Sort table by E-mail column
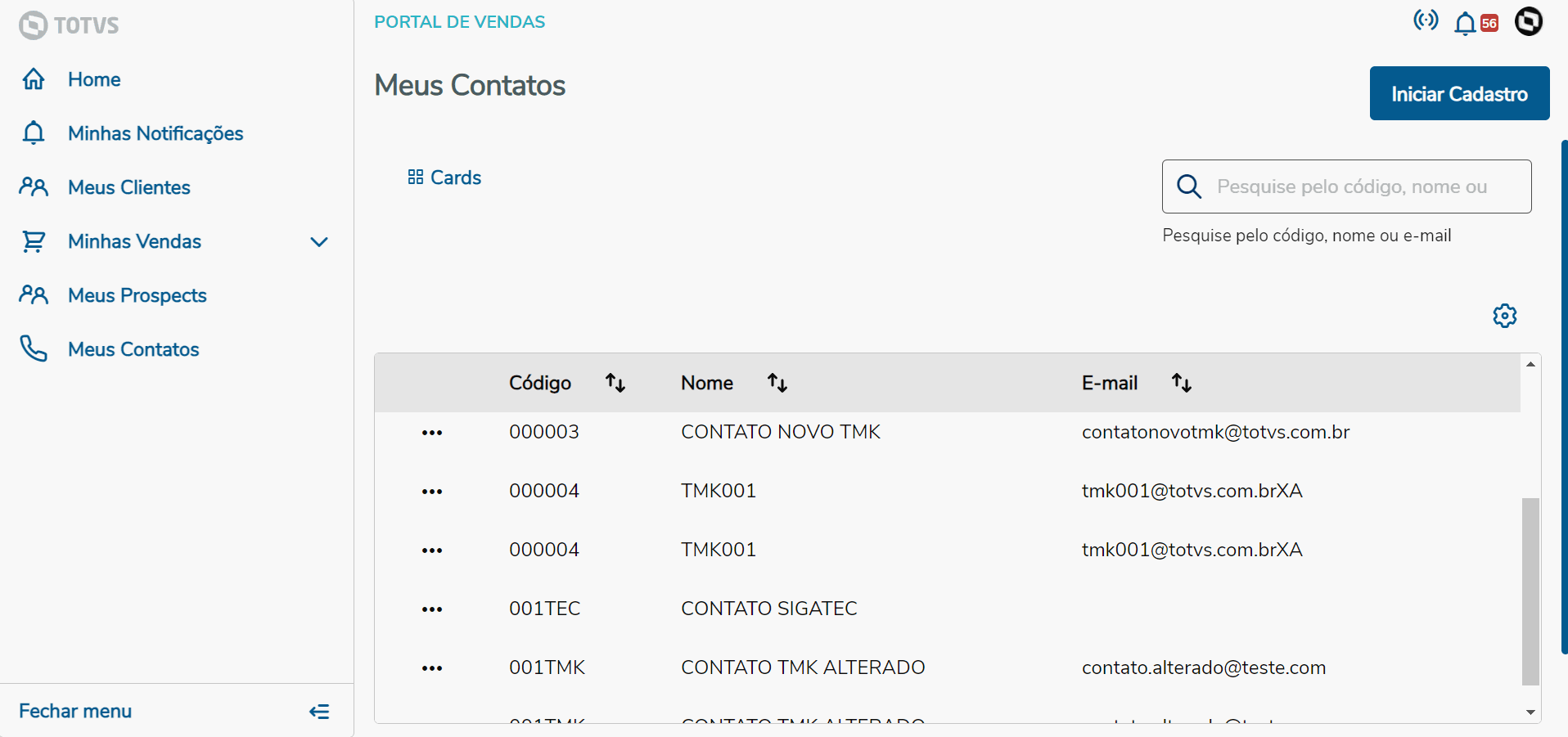Viewport: 1568px width, 737px height. [x=1181, y=383]
